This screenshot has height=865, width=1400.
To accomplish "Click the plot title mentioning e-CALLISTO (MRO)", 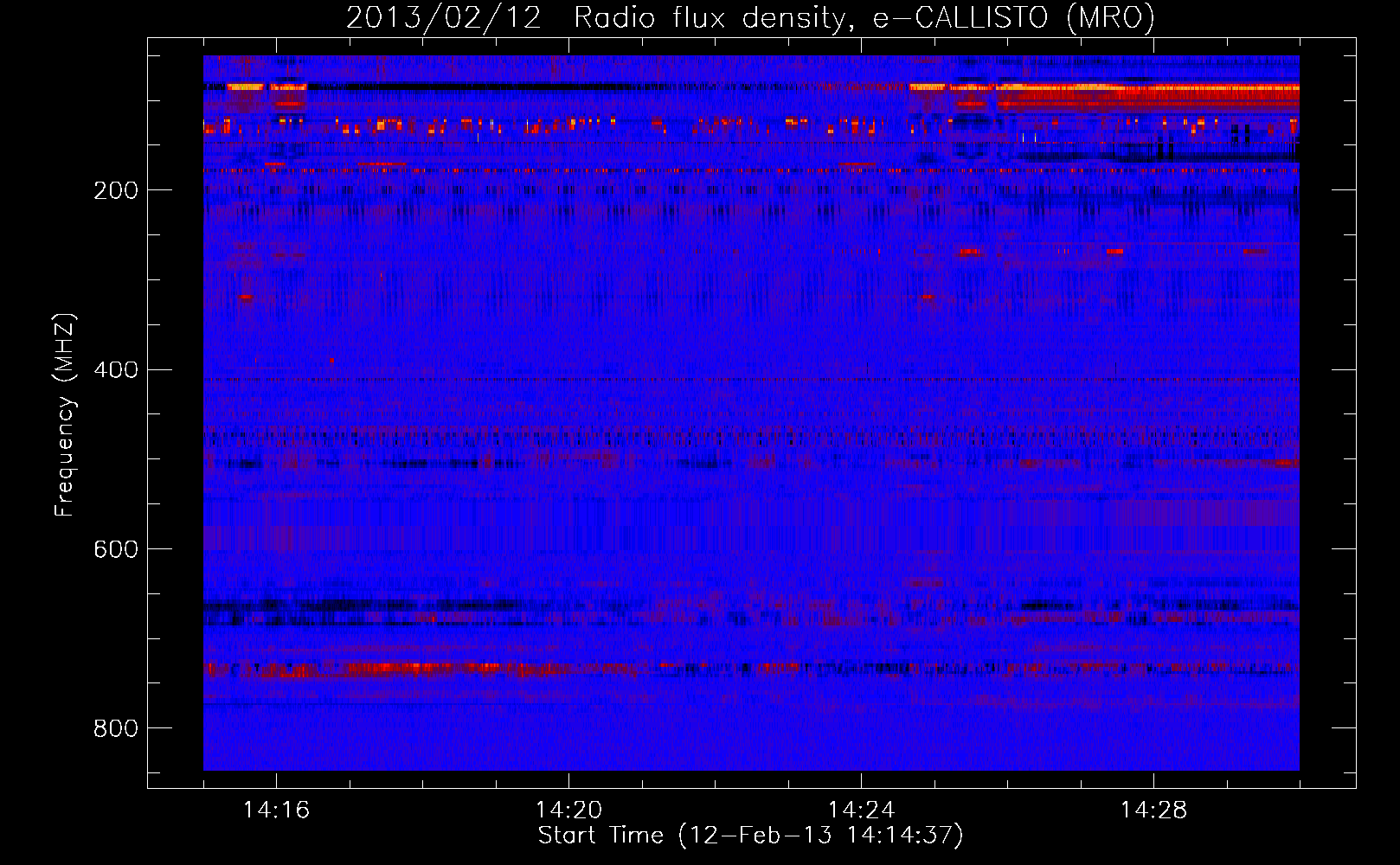I will (750, 17).
